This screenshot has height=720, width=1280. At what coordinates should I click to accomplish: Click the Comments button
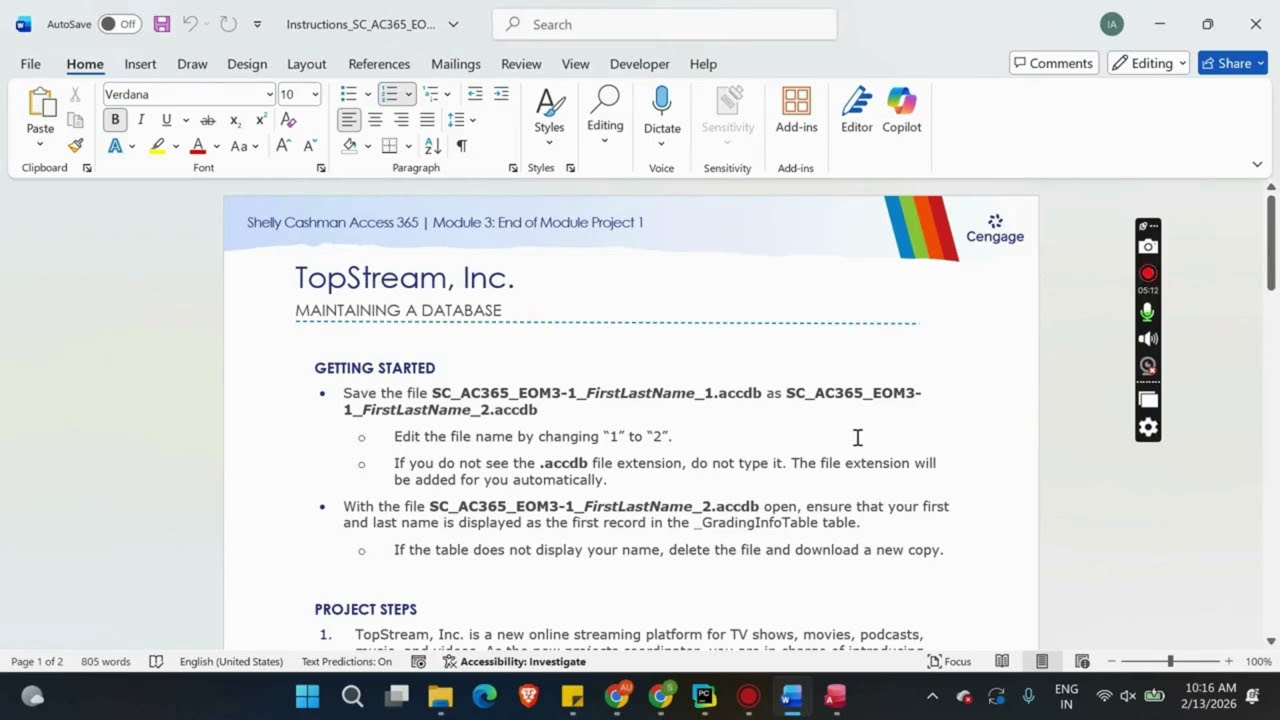(1054, 63)
